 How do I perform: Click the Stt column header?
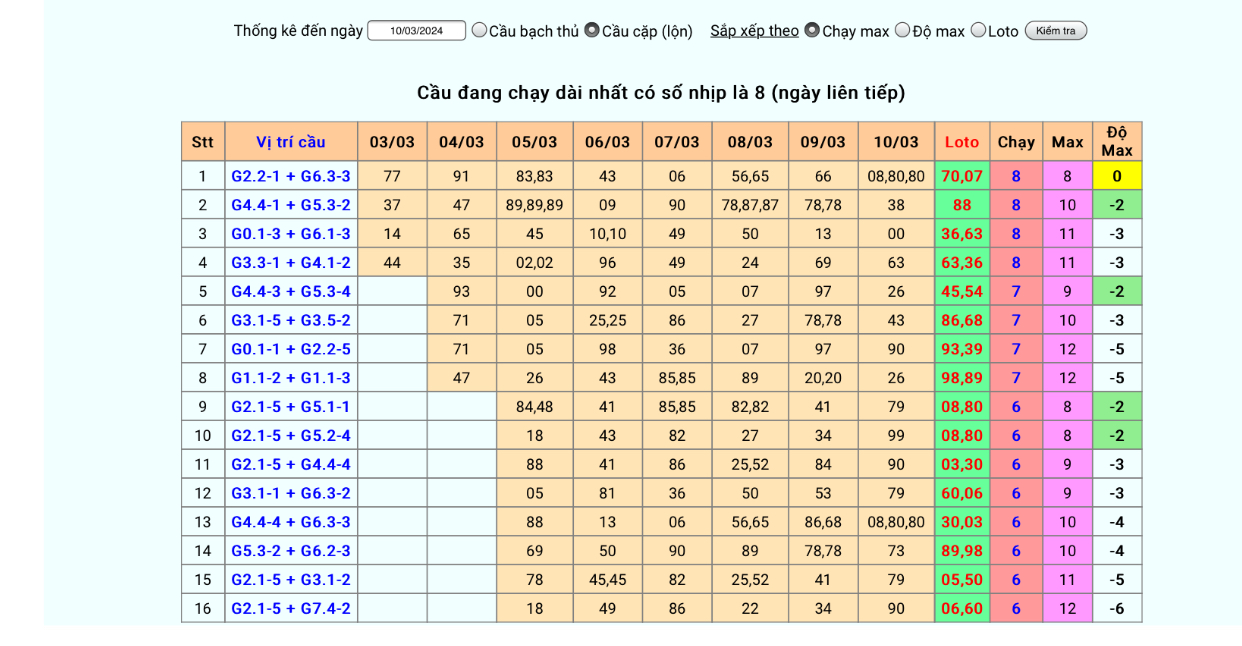click(x=203, y=142)
